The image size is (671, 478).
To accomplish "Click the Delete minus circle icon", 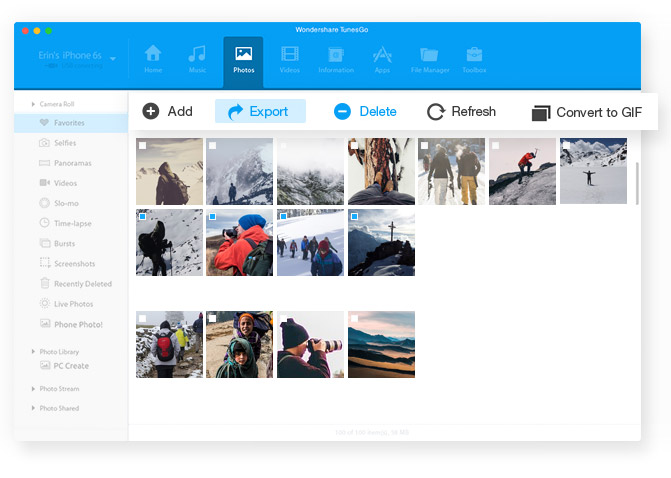I will click(342, 111).
